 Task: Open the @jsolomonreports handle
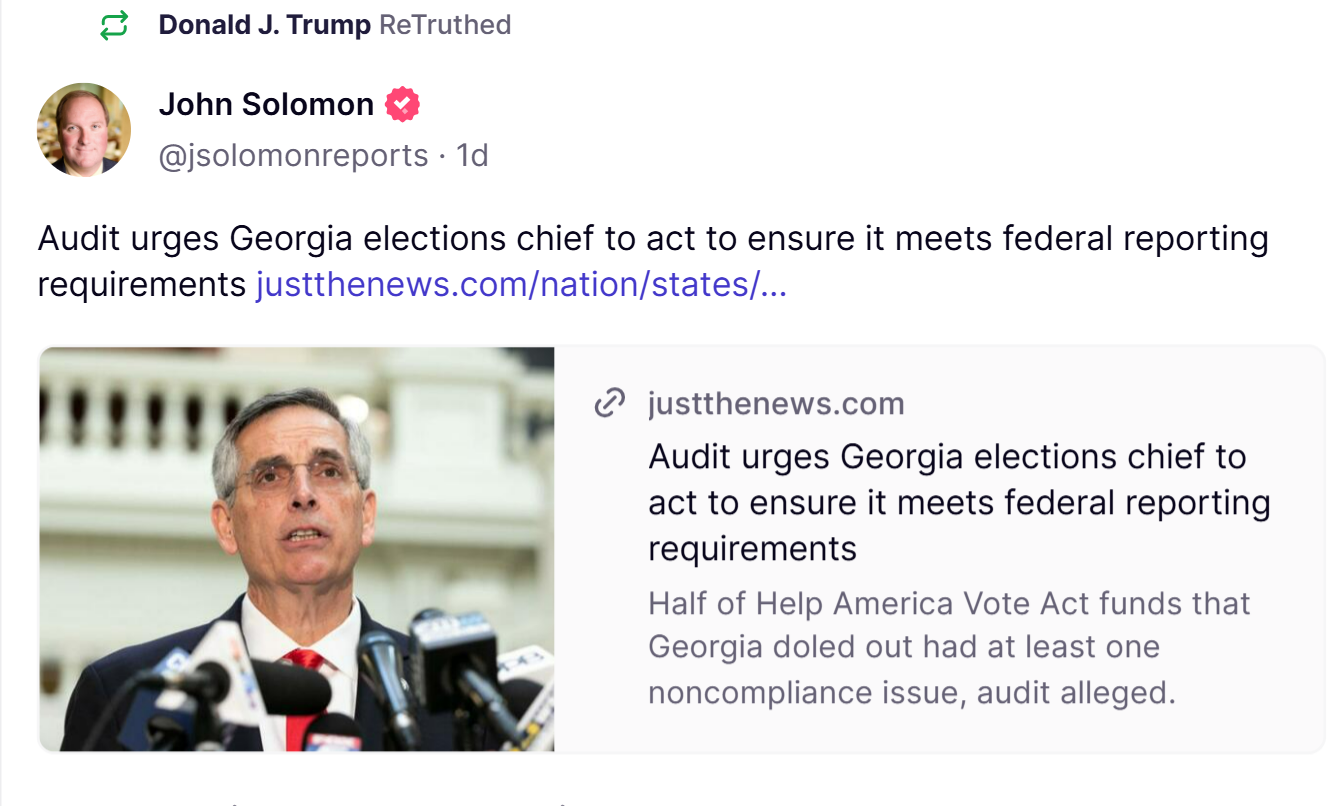(x=293, y=156)
